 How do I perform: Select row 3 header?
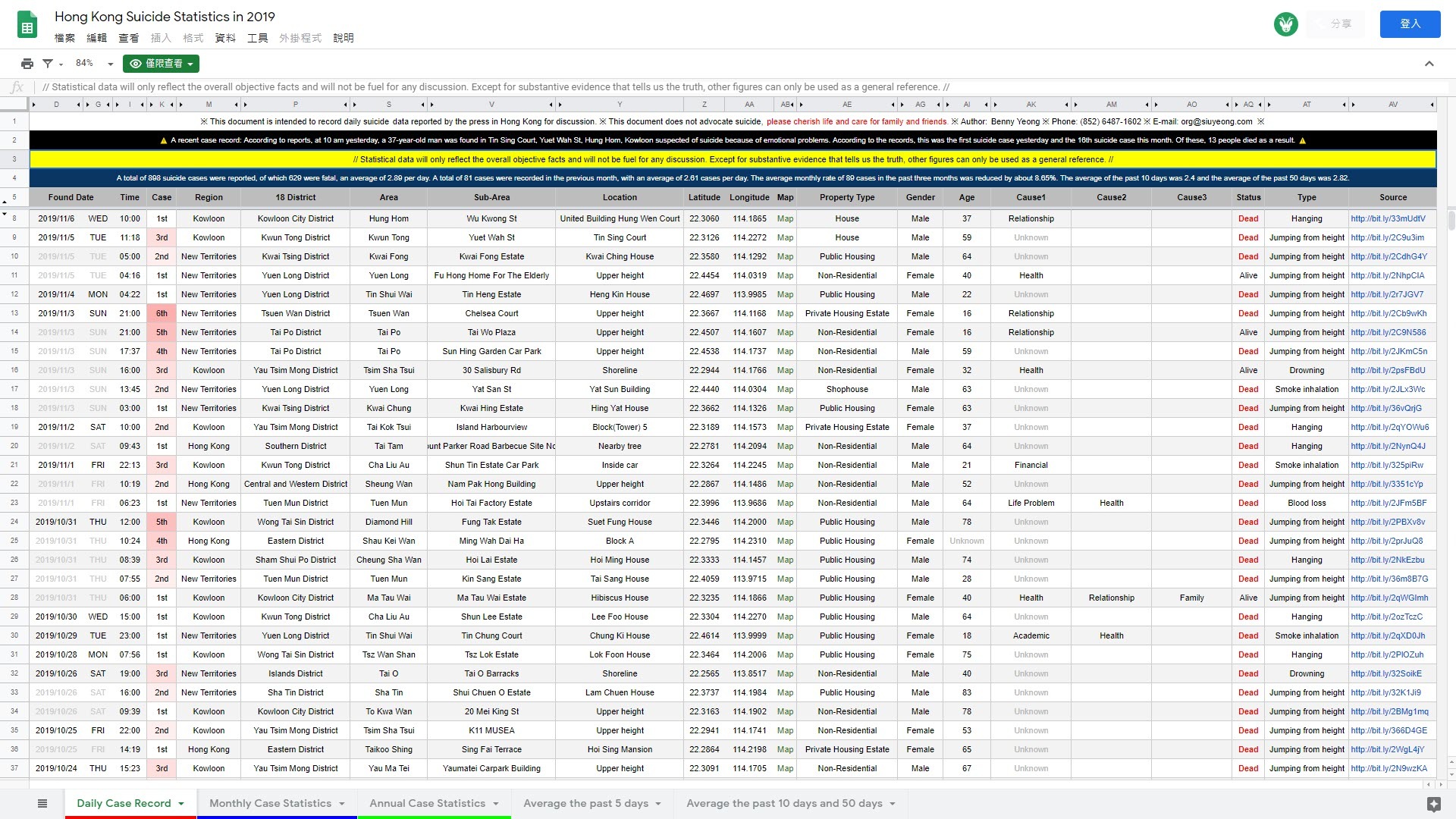tap(14, 159)
